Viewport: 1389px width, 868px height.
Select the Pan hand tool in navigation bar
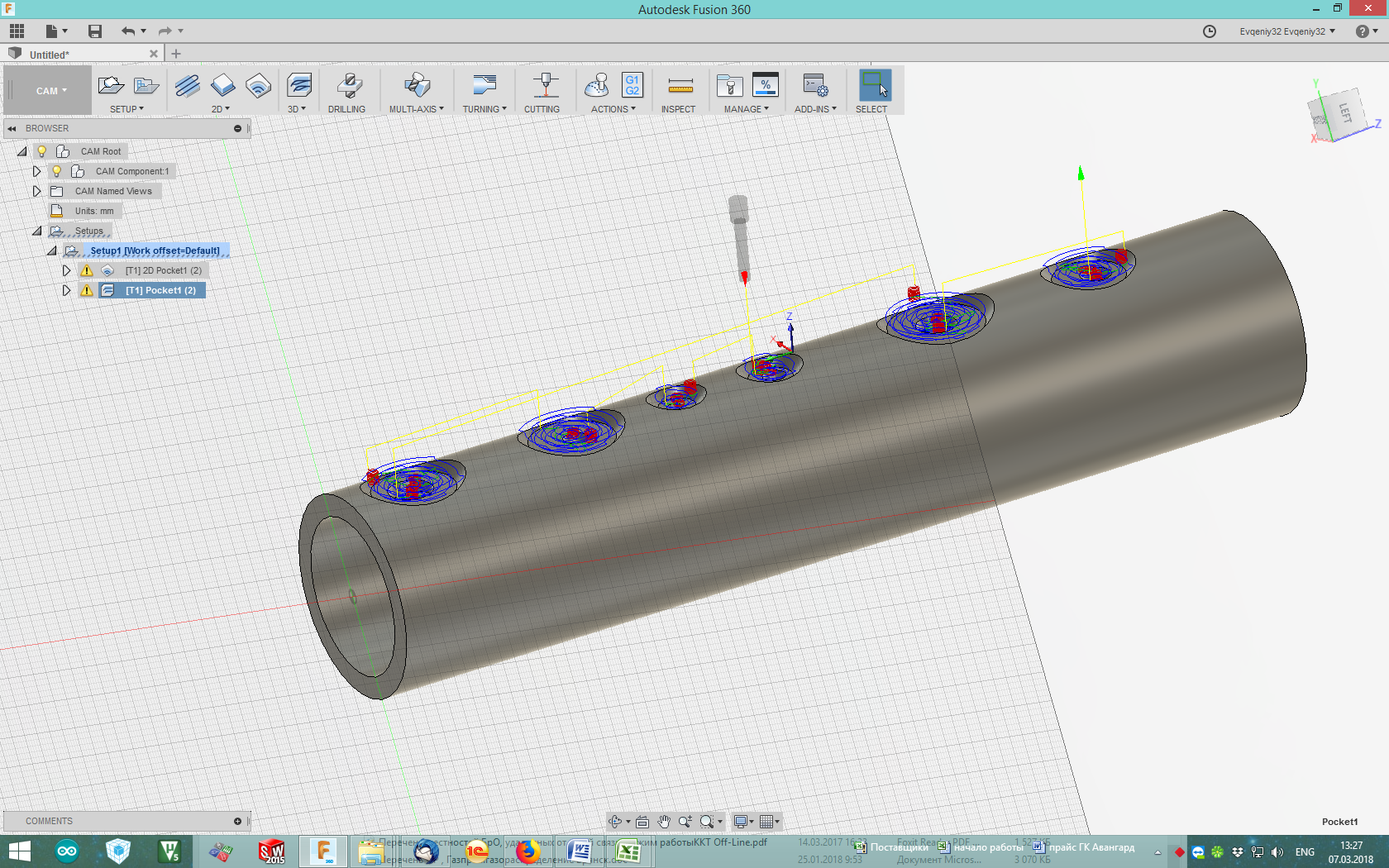[x=664, y=822]
